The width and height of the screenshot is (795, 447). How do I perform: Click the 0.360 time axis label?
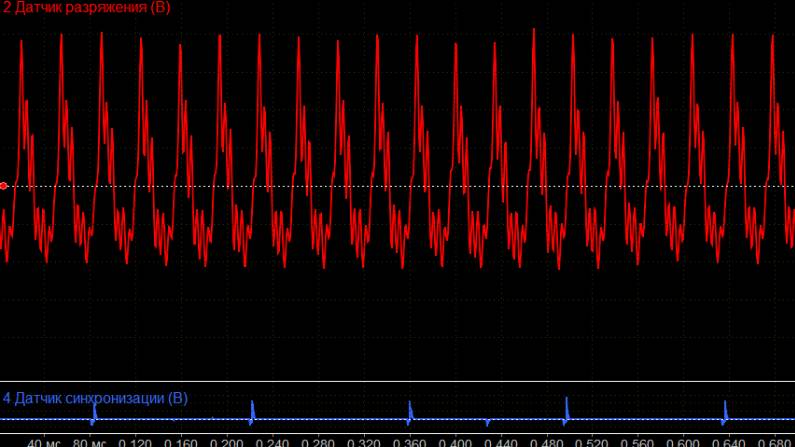tap(409, 442)
